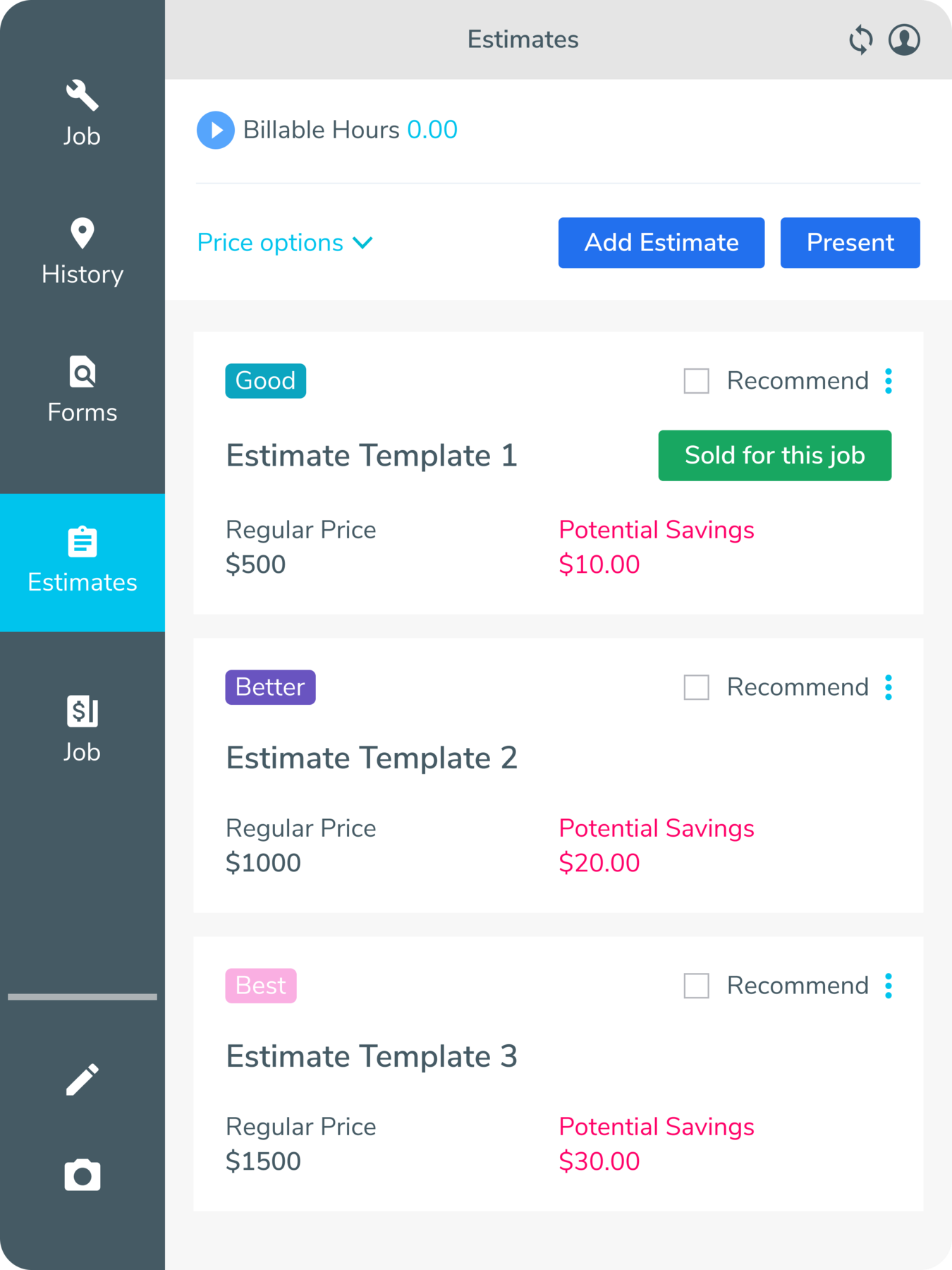This screenshot has height=1270, width=952.
Task: Click the sync refresh icon in the header
Action: pyautogui.click(x=861, y=40)
